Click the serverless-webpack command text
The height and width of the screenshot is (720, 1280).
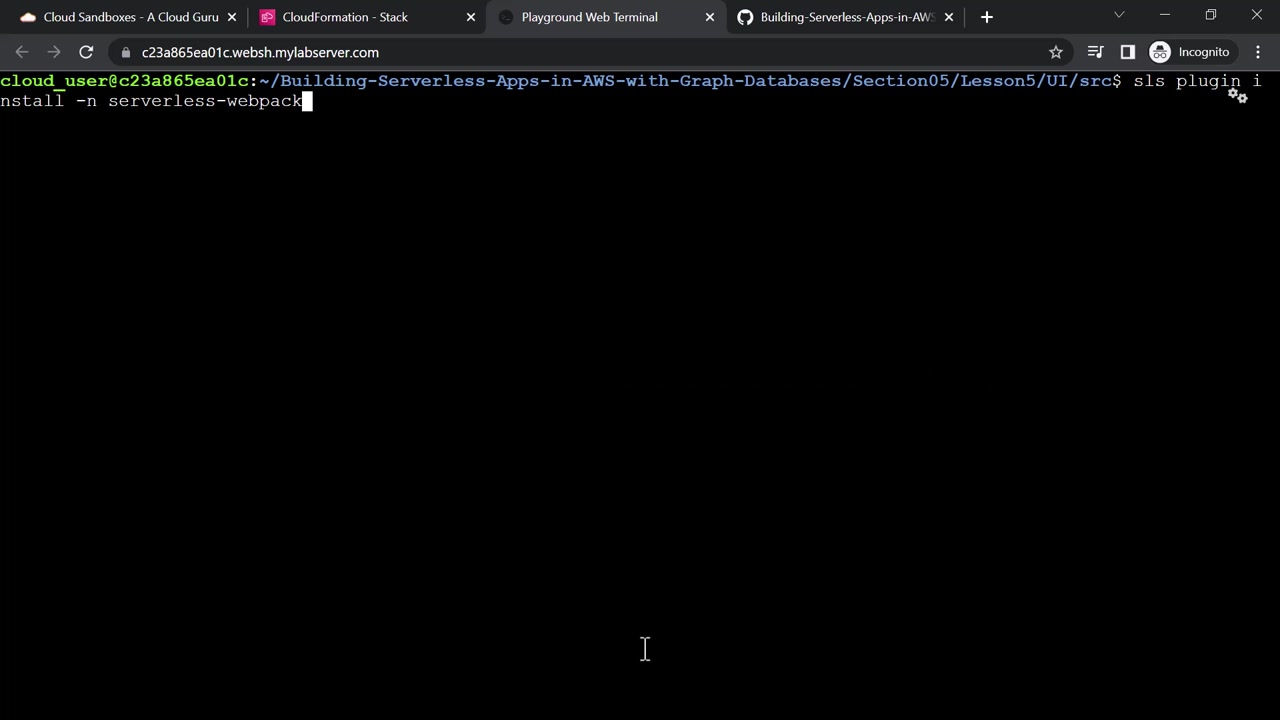205,101
